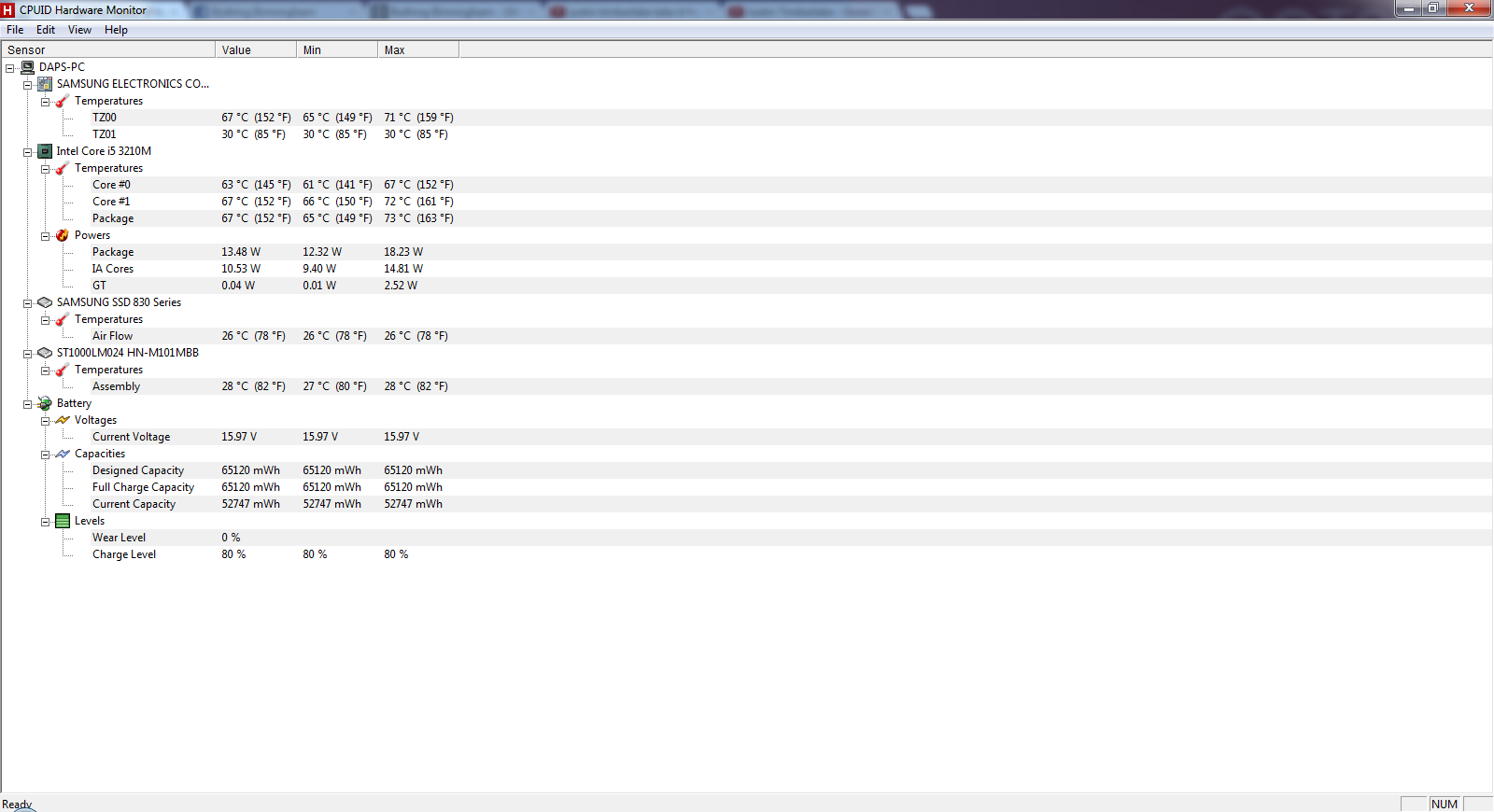The height and width of the screenshot is (812, 1494).
Task: Select the Wear Level label
Action: click(119, 538)
